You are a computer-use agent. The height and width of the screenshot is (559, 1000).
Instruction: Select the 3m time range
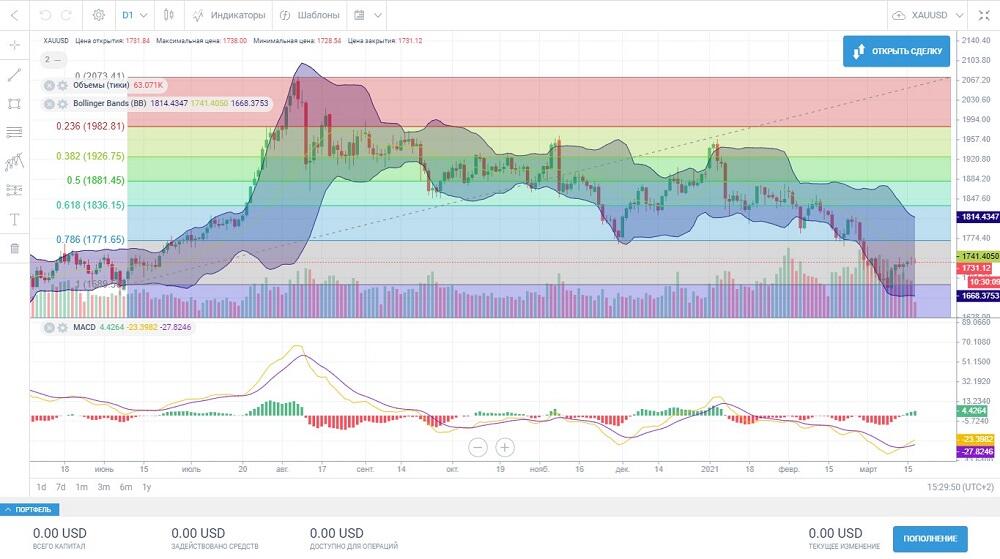click(x=103, y=487)
